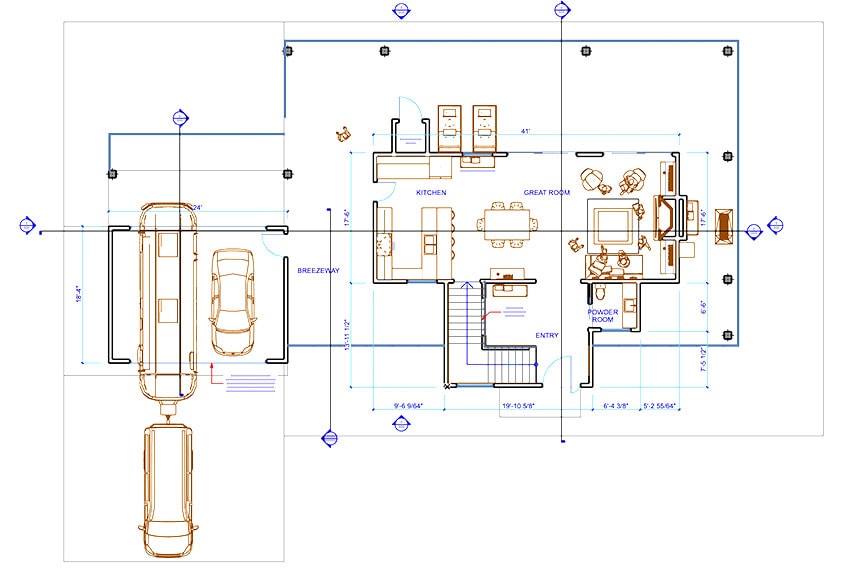Pick the POWDER ROOM label
Image resolution: width=850 pixels, height=575 pixels.
coord(602,316)
